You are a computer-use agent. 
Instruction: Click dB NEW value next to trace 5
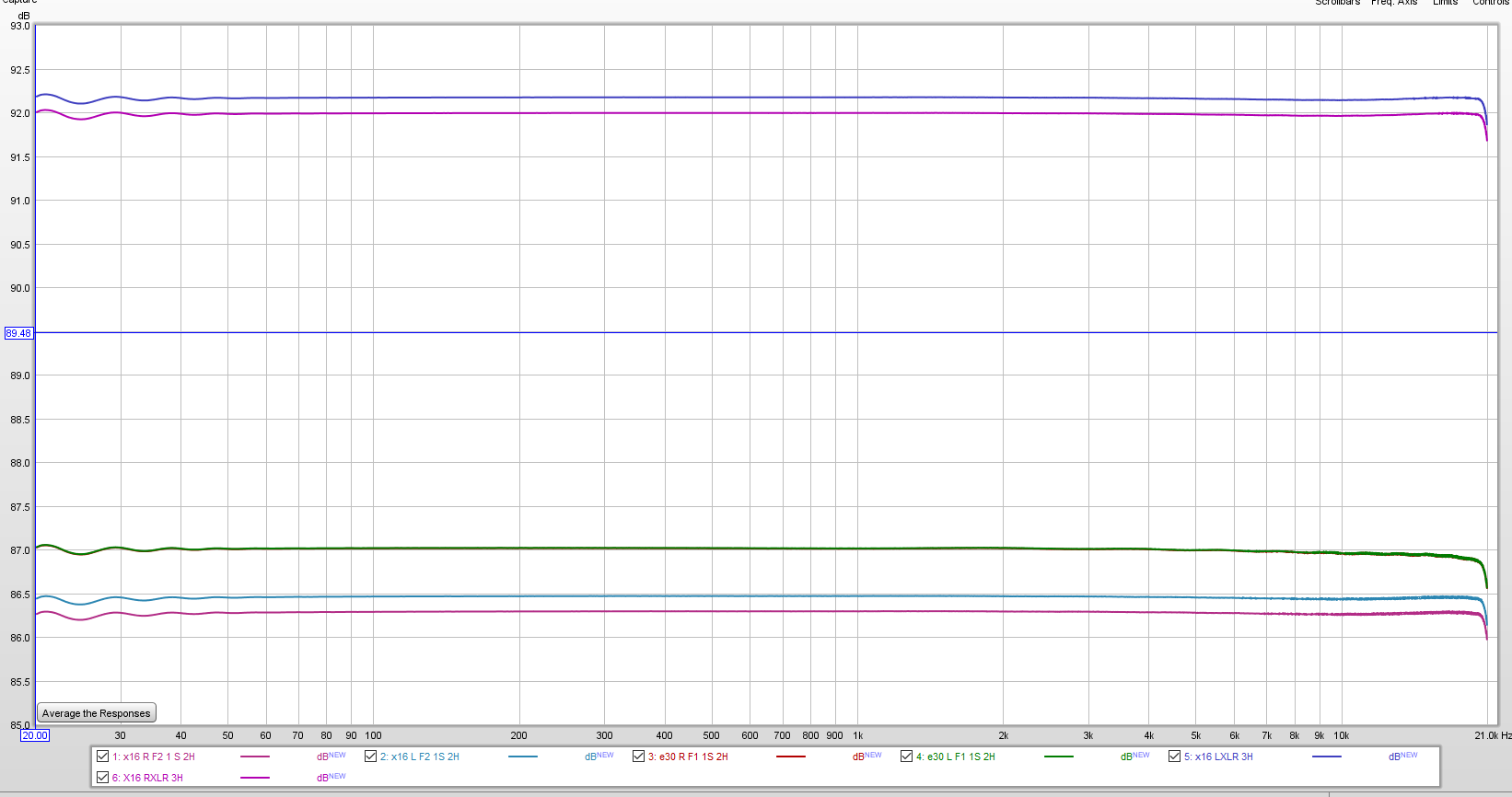click(x=1403, y=757)
